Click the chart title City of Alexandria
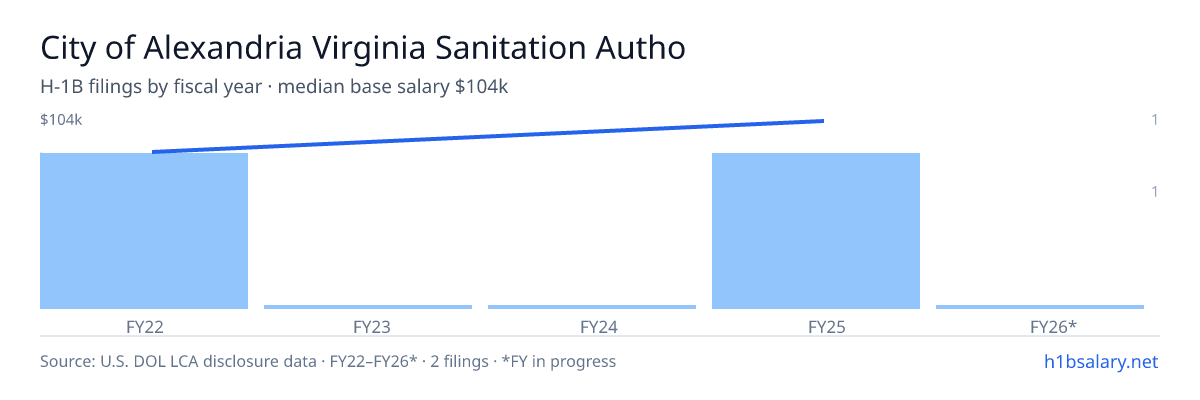Image resolution: width=1200 pixels, height=400 pixels. (362, 48)
